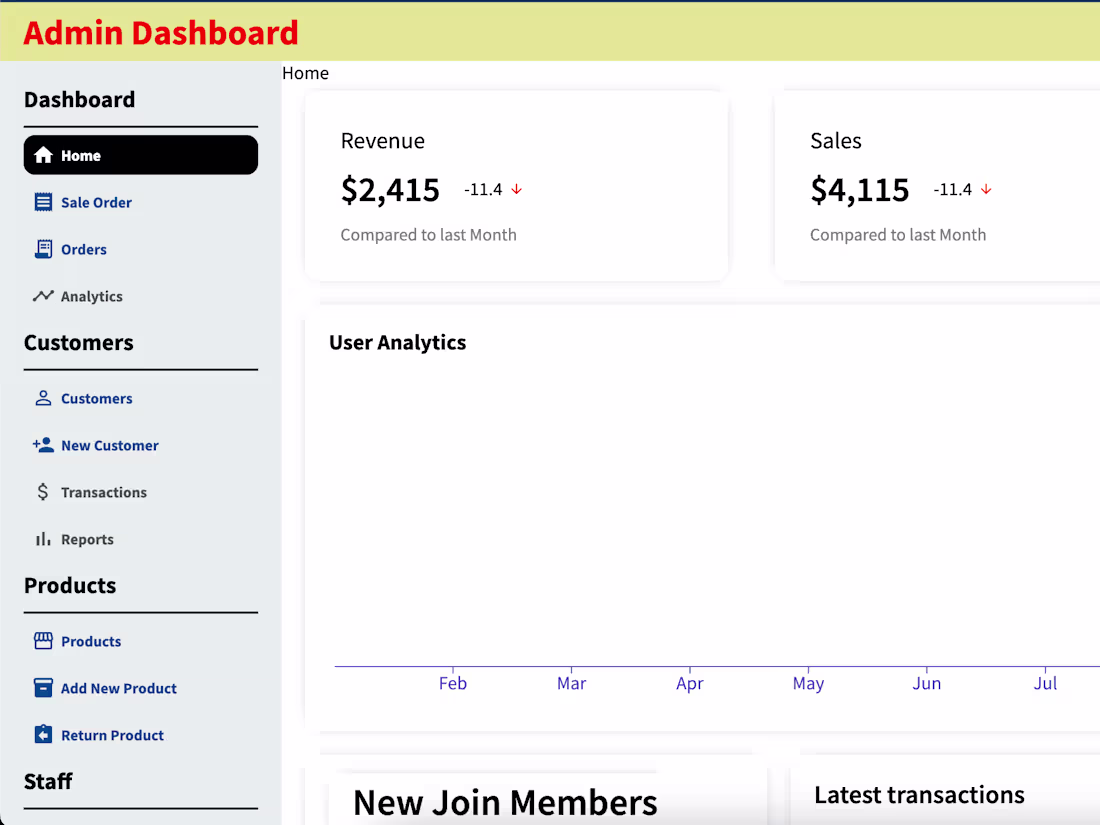1100x825 pixels.
Task: Click the Sales card amount $4,115
Action: (860, 189)
